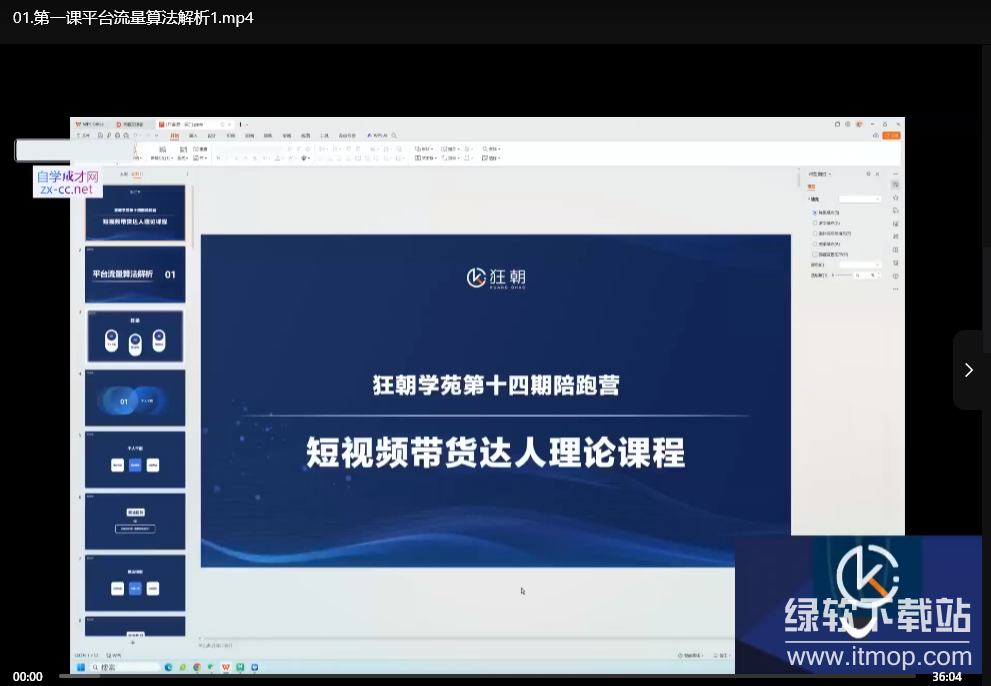Click the 开始 ribbon tab
This screenshot has width=991, height=686.
[x=174, y=135]
